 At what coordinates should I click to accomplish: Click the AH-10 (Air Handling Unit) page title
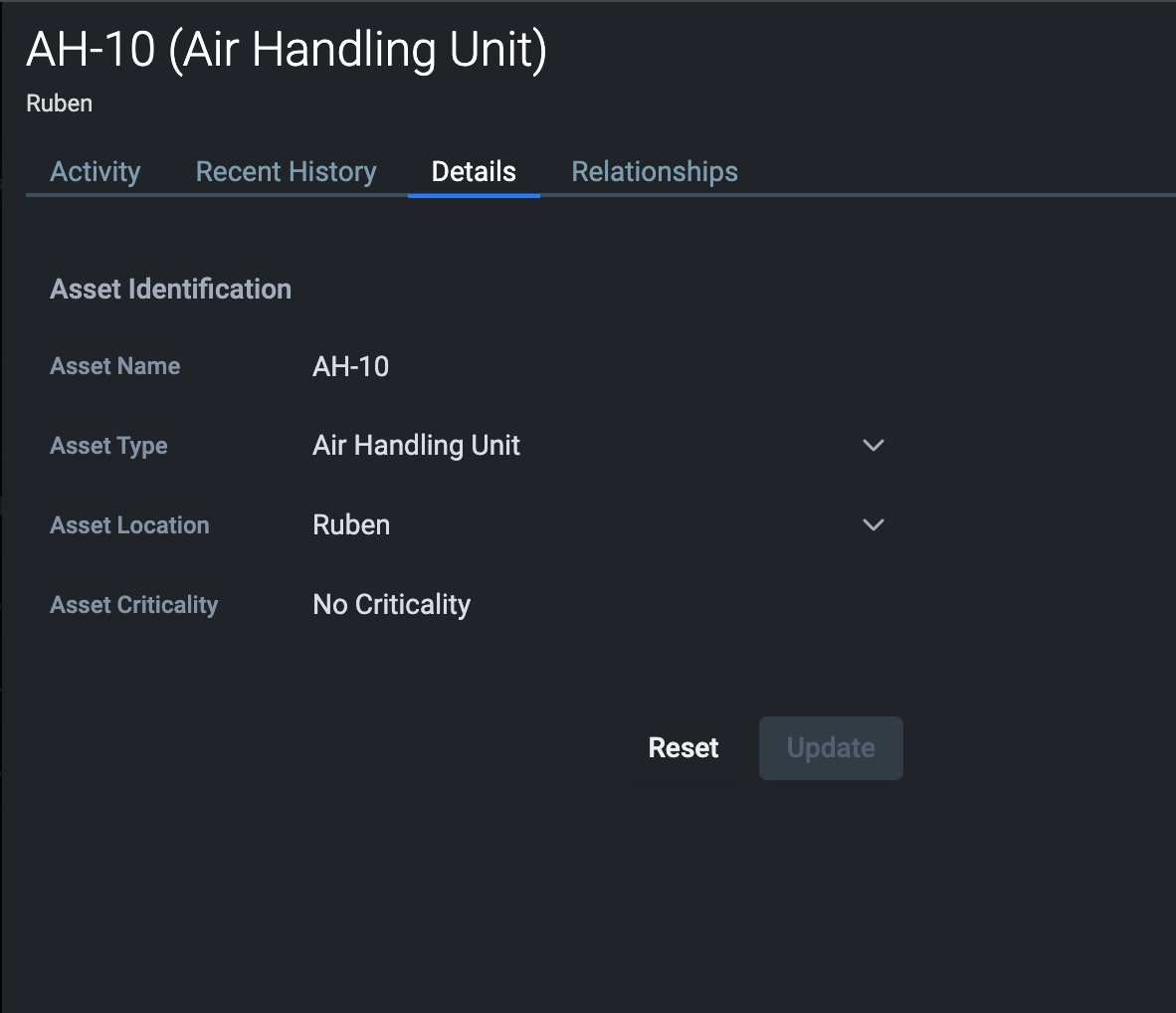pos(287,50)
